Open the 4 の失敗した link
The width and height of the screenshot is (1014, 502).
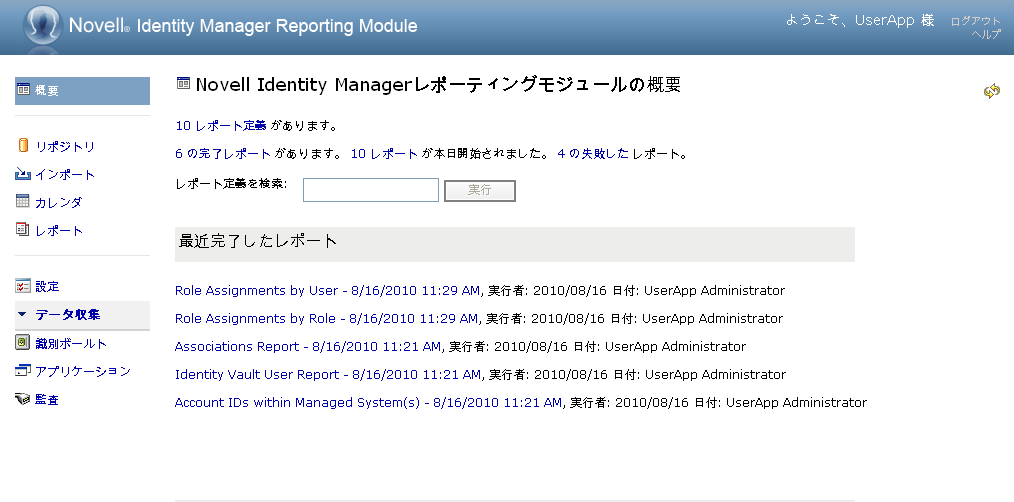[x=593, y=154]
